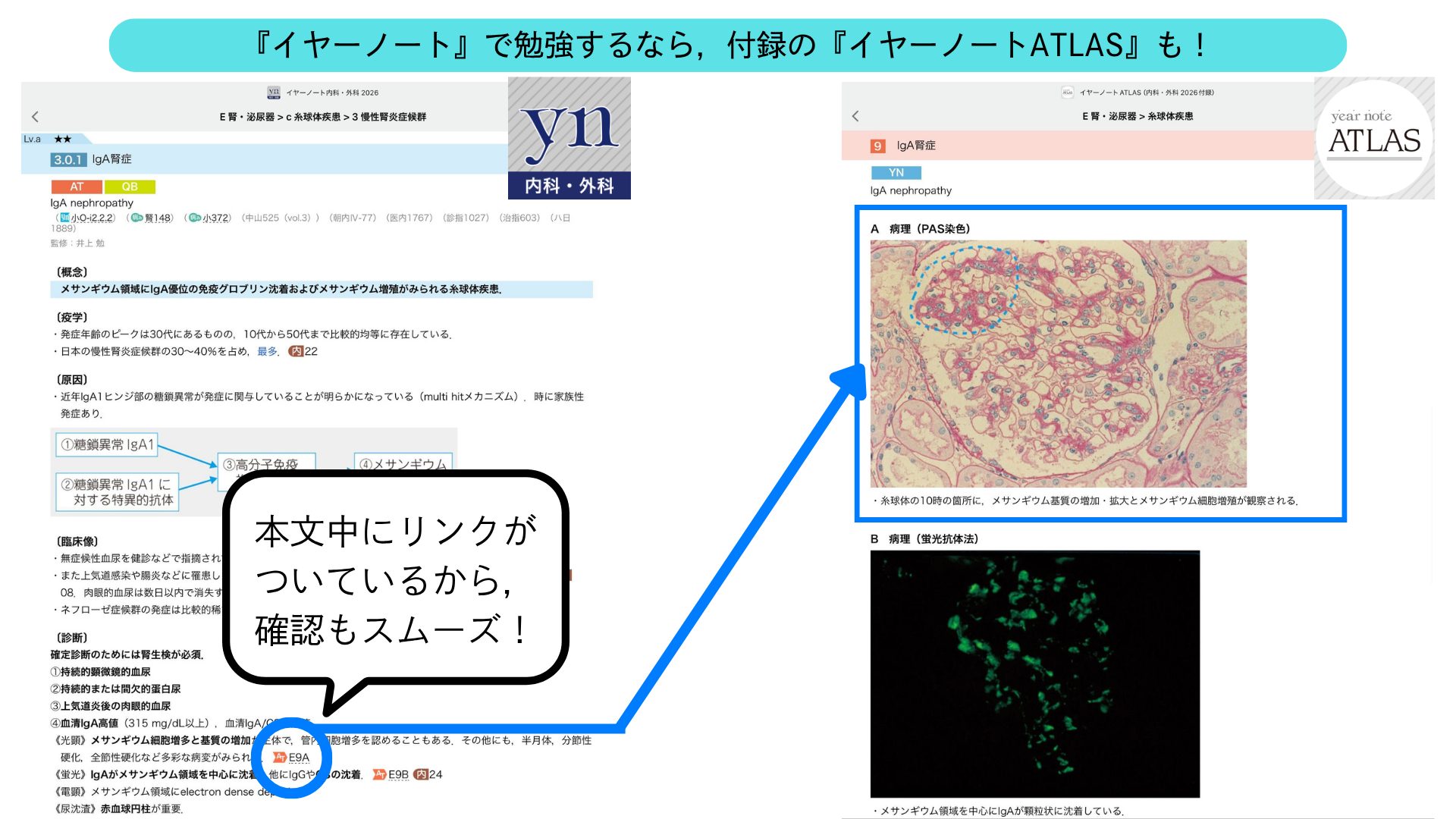Image resolution: width=1456 pixels, height=819 pixels.
Task: Open the blue YN tag in ATLAS page
Action: (896, 173)
